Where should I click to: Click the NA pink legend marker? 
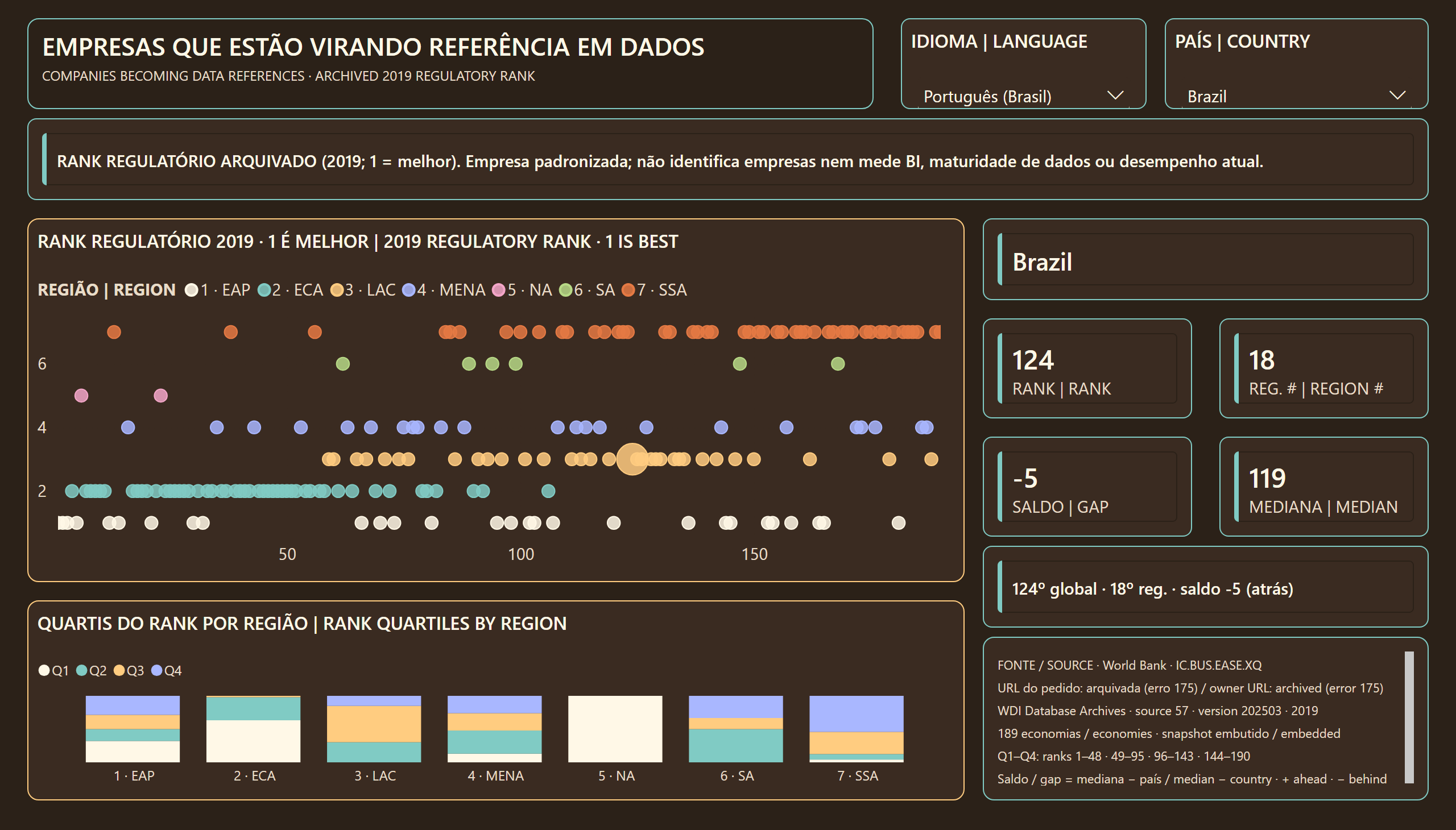(498, 290)
